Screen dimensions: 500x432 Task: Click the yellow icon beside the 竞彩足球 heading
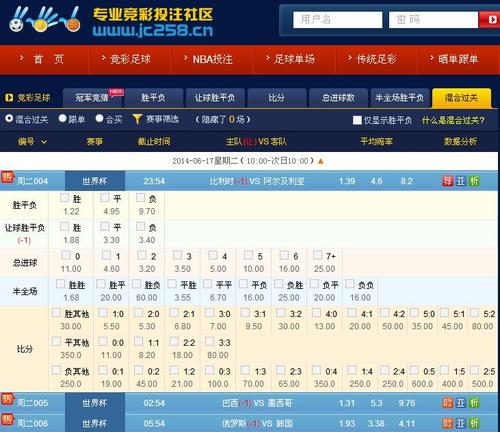tap(9, 98)
